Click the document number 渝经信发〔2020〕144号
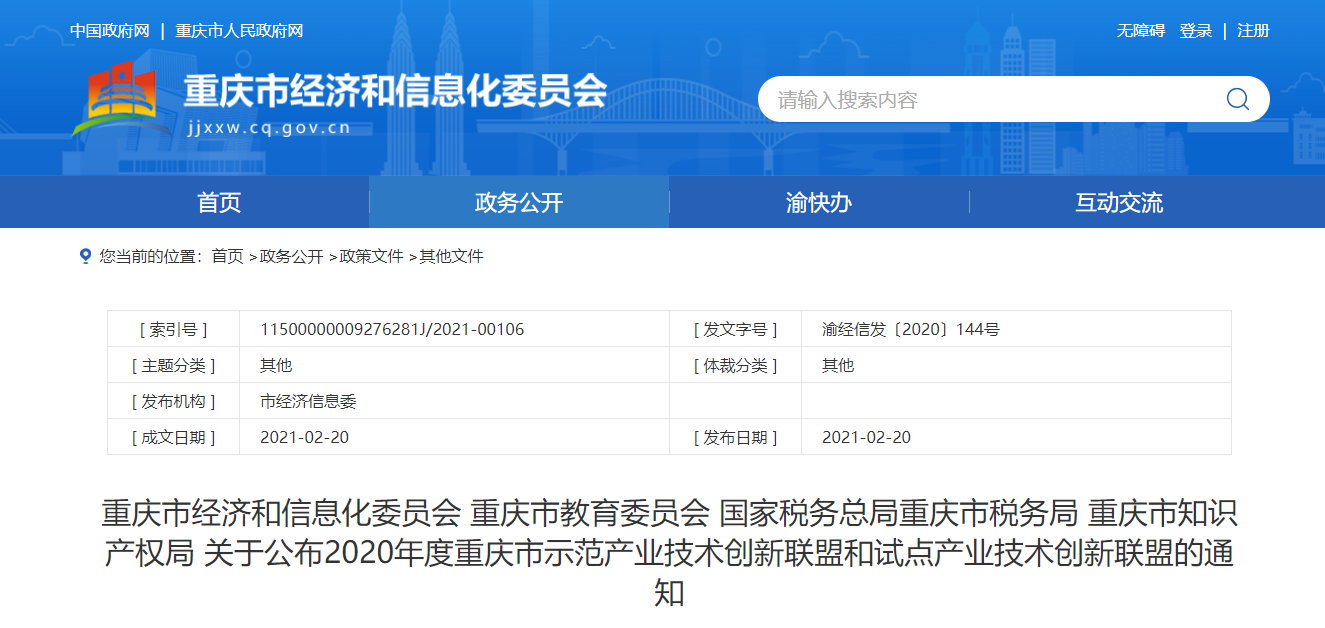1325x628 pixels. point(910,329)
